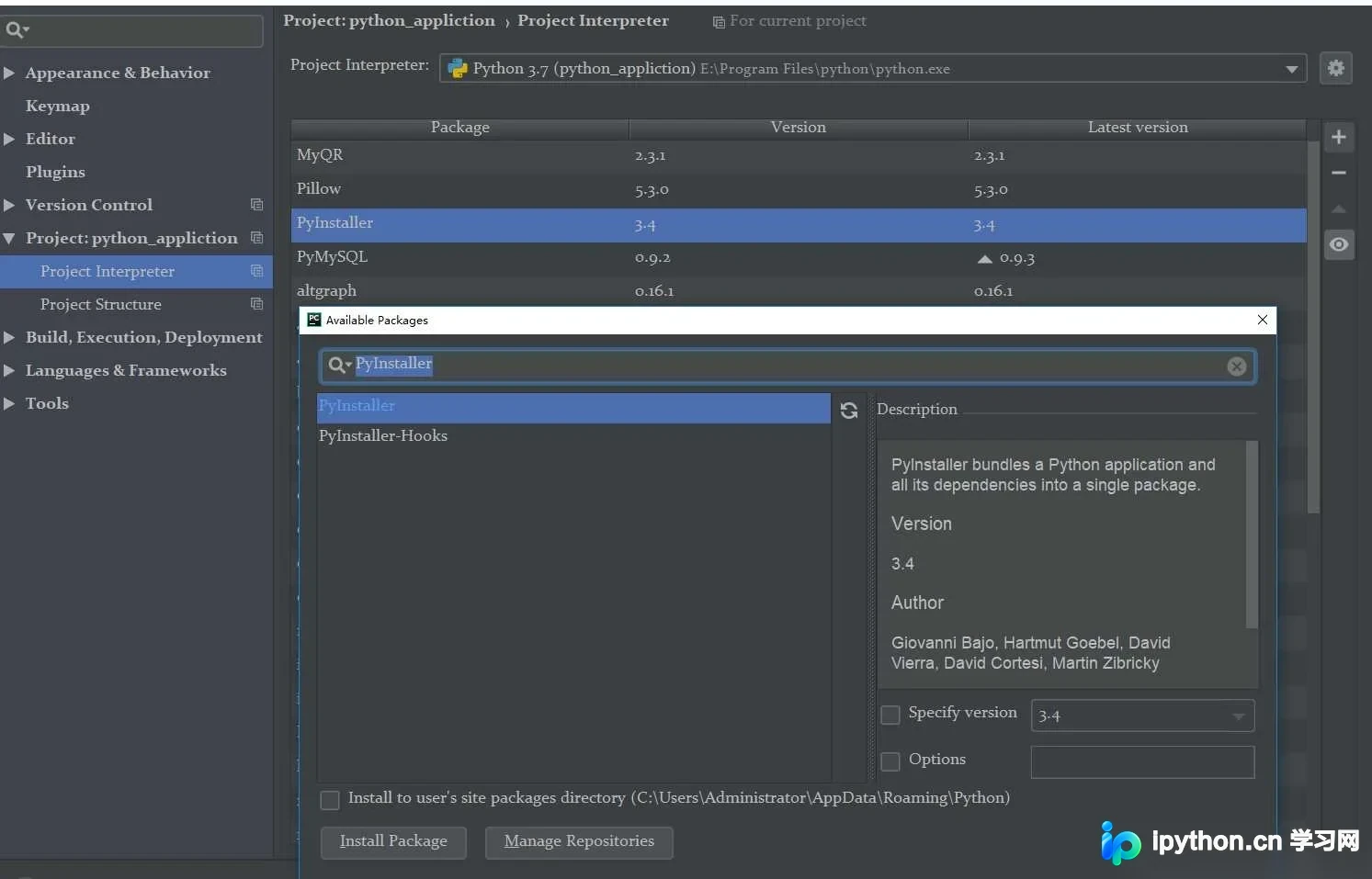Reload the available packages list
This screenshot has width=1372, height=879.
coord(849,411)
